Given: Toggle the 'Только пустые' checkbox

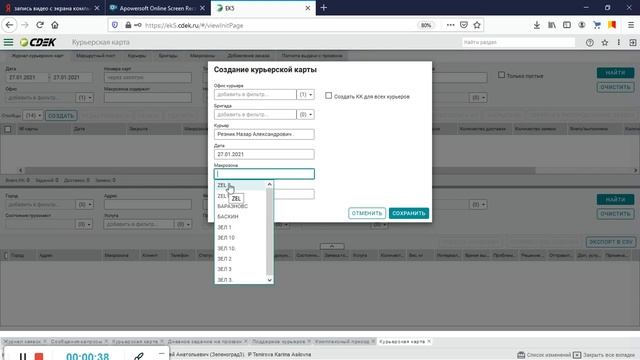Looking at the screenshot, I should (x=501, y=75).
